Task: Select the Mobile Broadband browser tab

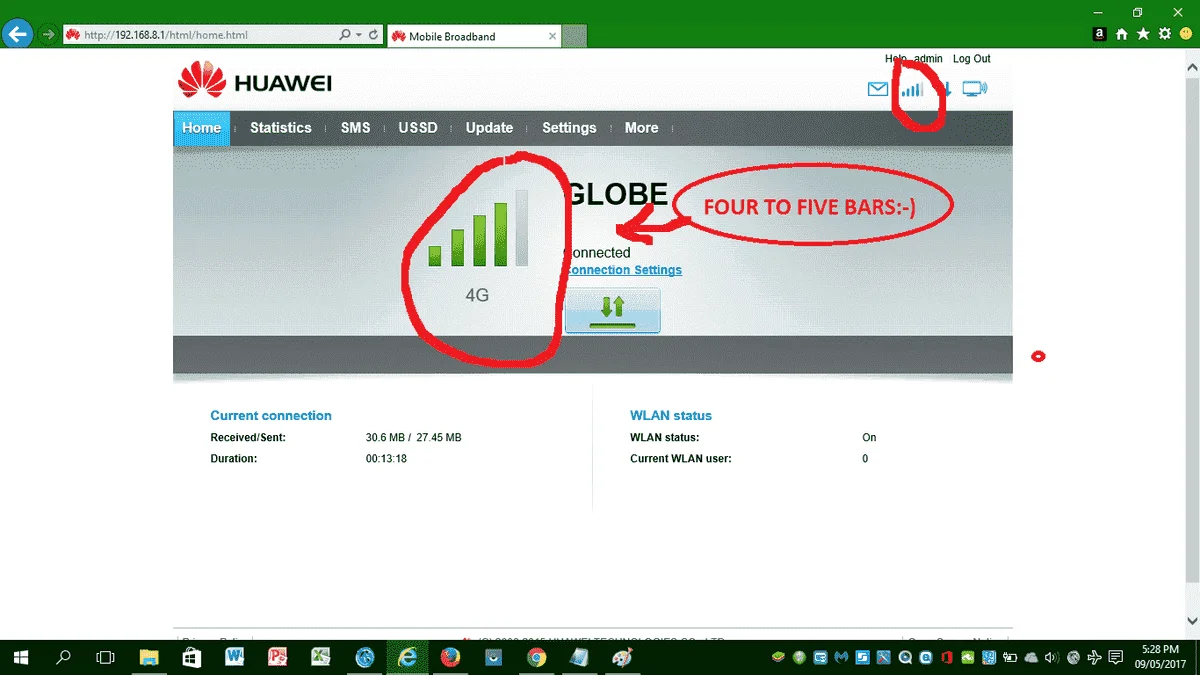Action: pos(473,36)
